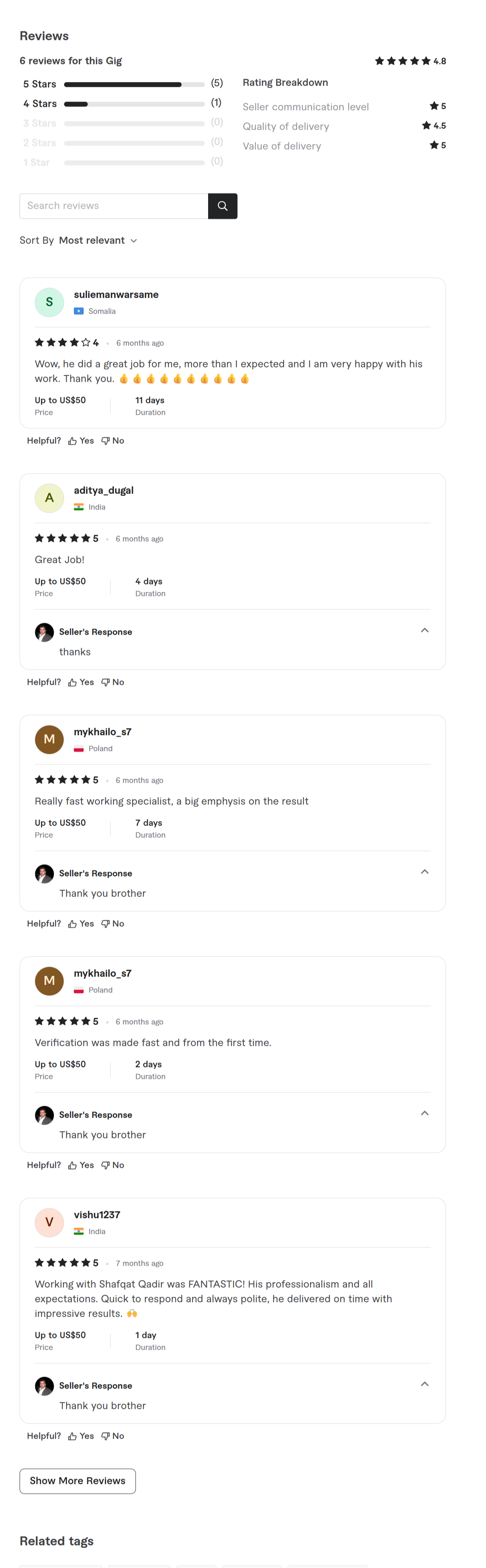Click the Search reviews input field
The width and height of the screenshot is (486, 1568).
[114, 206]
